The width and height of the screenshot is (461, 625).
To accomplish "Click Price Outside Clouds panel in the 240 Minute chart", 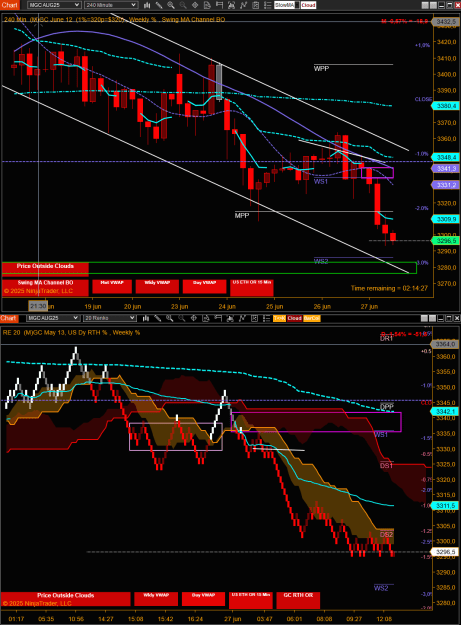I will click(x=45, y=269).
